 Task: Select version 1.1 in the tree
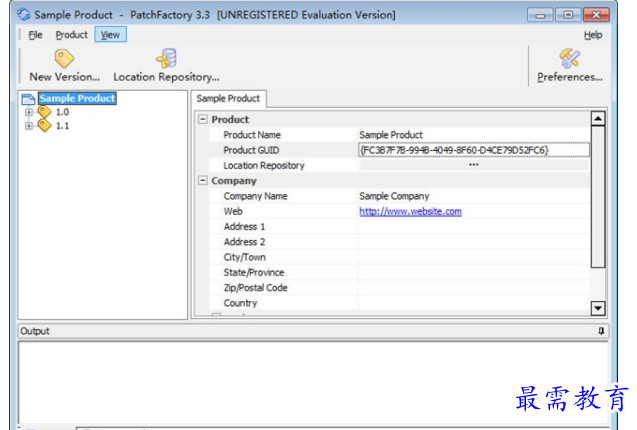[62, 126]
